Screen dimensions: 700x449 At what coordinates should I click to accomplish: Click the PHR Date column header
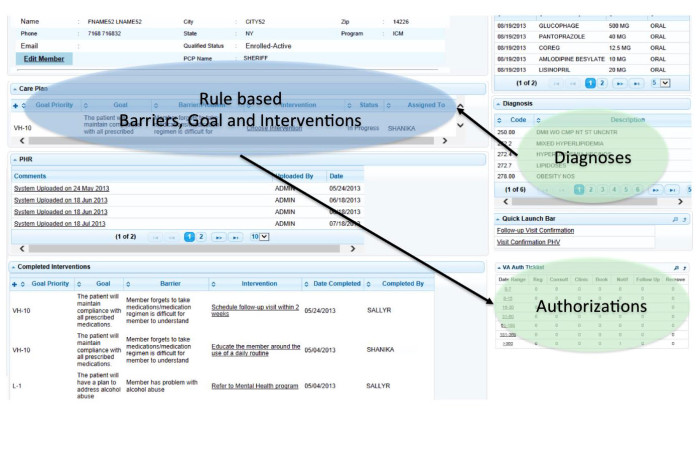coord(336,176)
